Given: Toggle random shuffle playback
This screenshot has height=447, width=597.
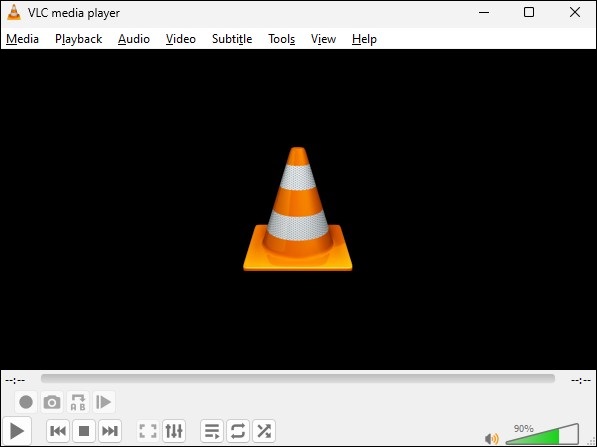Looking at the screenshot, I should click(x=264, y=431).
